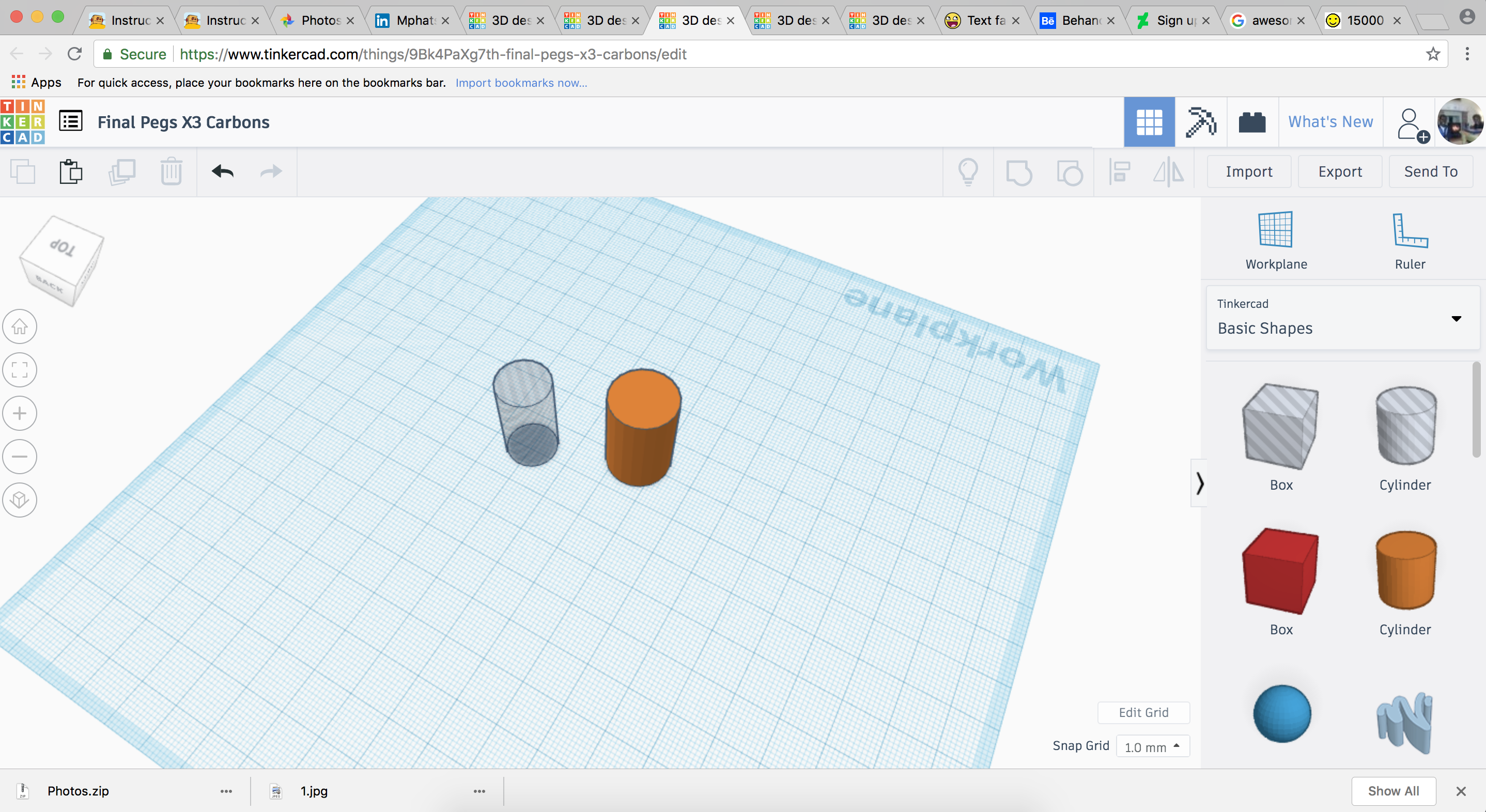Collapse the shapes panel chevron

pos(1199,483)
